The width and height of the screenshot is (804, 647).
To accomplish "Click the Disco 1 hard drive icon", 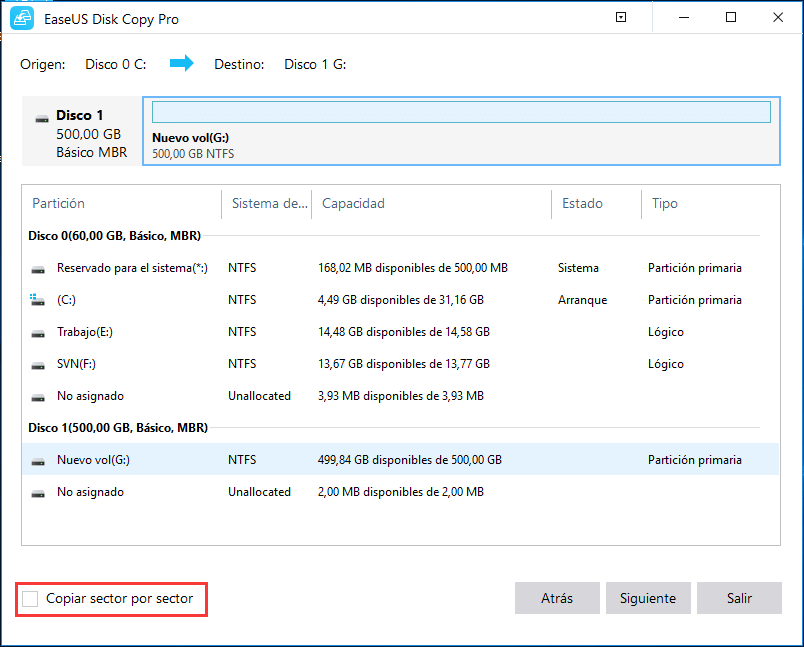I will 42,119.
